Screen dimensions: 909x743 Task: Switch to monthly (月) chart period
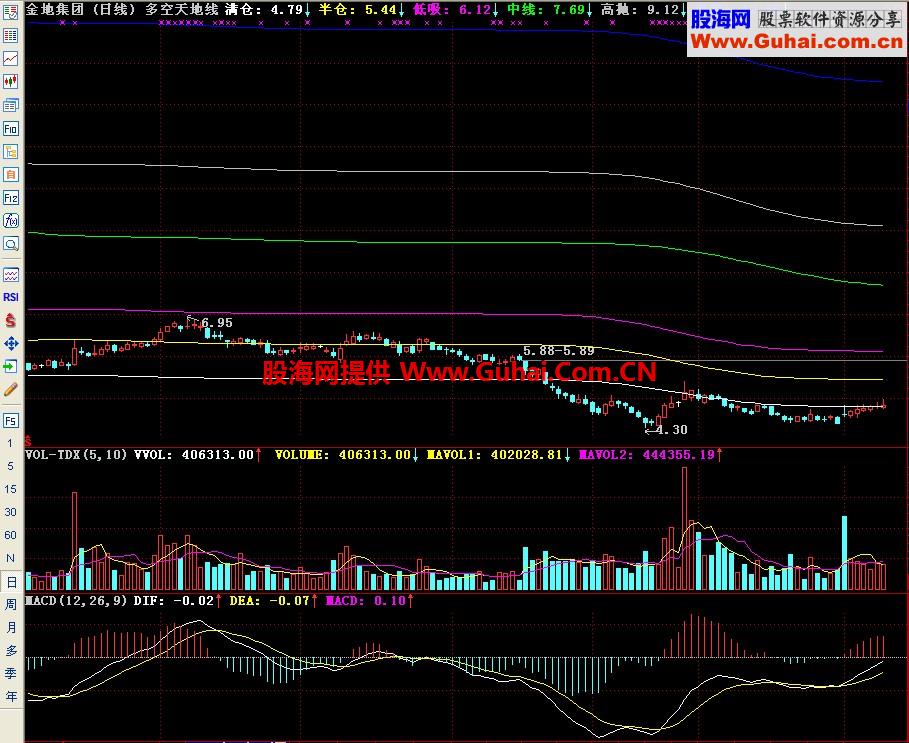[10, 628]
